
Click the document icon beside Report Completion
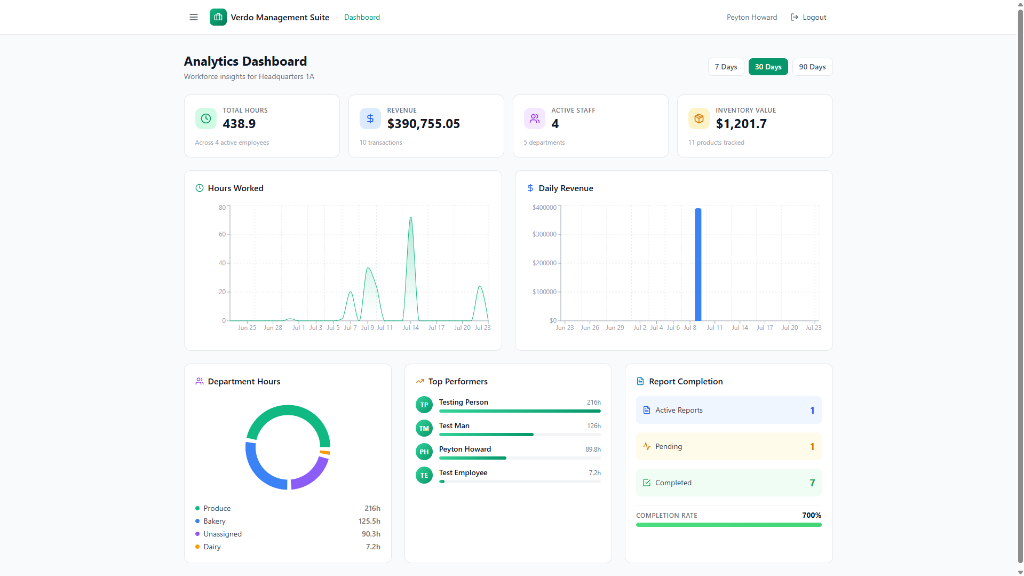pyautogui.click(x=640, y=381)
